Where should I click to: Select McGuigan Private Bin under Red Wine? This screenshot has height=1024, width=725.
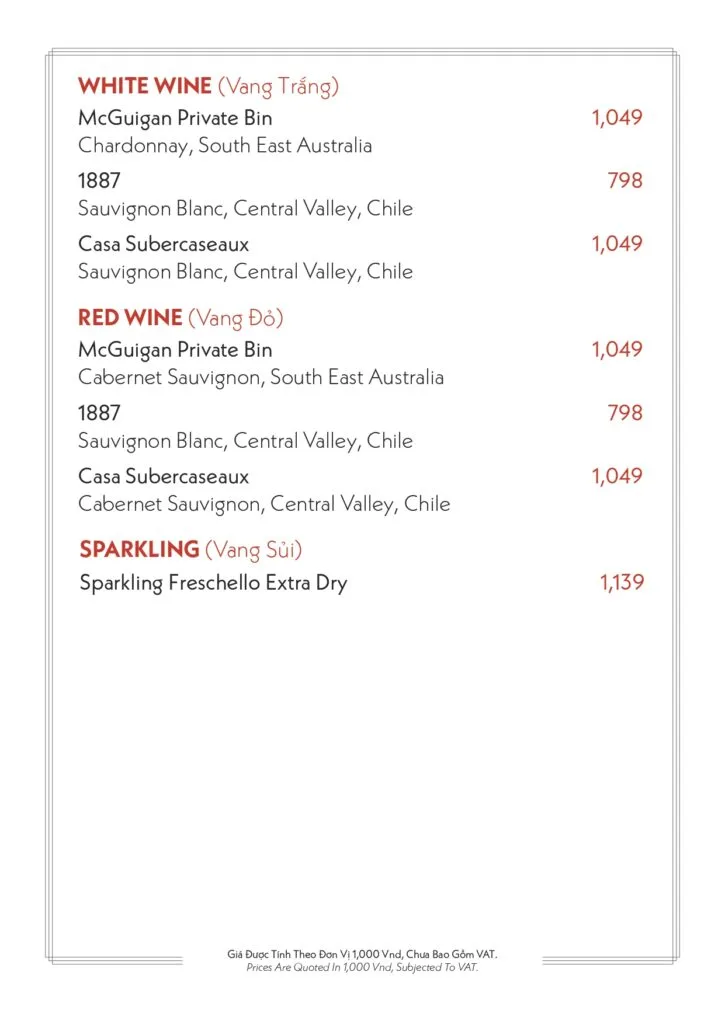tap(175, 350)
